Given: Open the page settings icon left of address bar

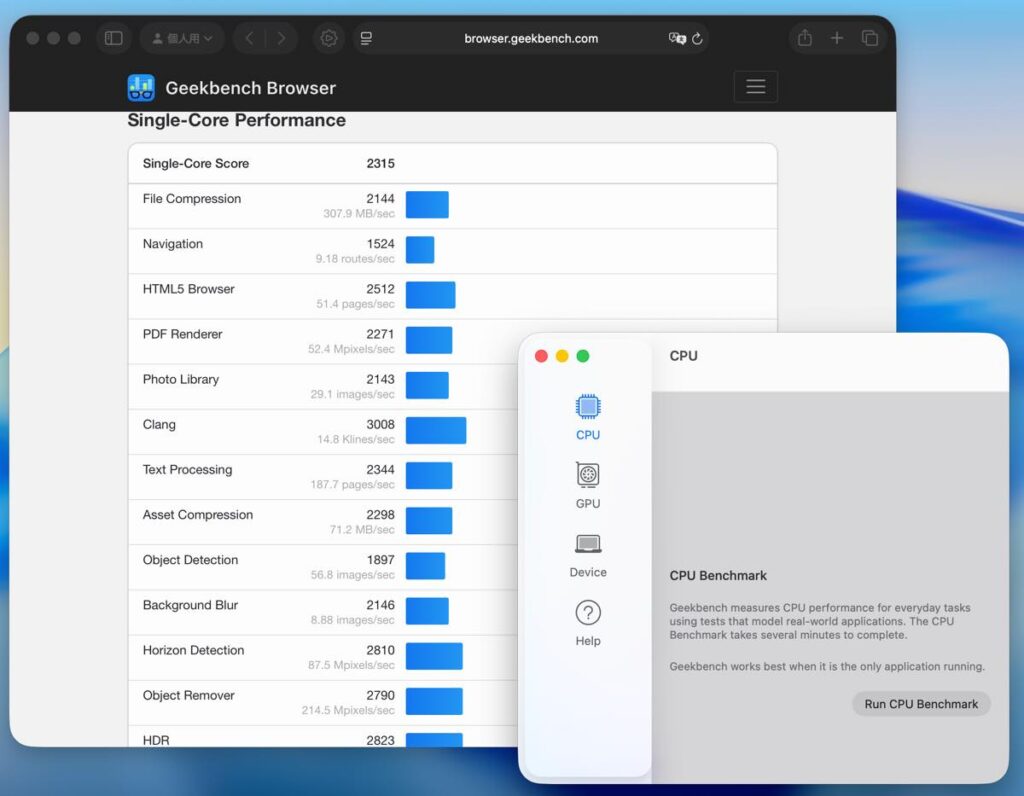Looking at the screenshot, I should click(367, 39).
